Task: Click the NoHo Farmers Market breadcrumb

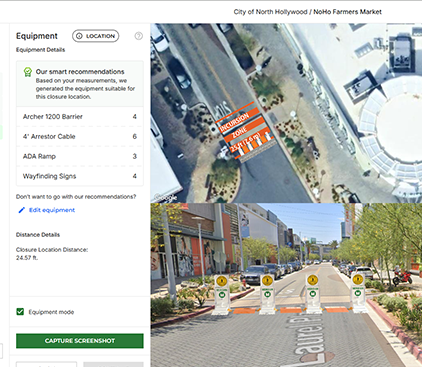Action: click(x=347, y=12)
